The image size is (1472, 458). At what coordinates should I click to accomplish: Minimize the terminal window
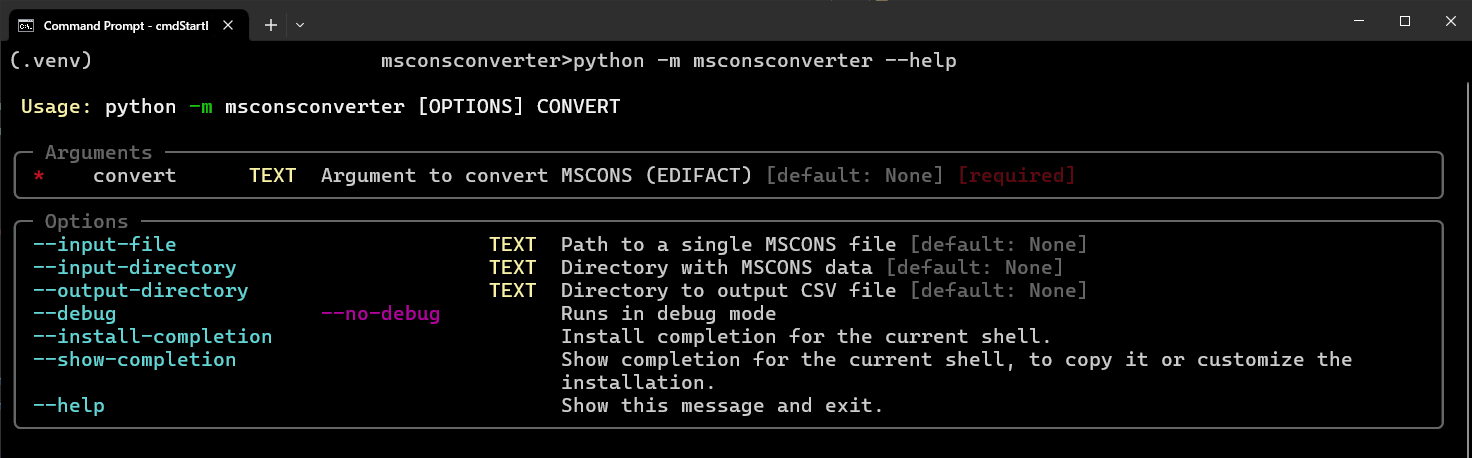(x=1357, y=21)
